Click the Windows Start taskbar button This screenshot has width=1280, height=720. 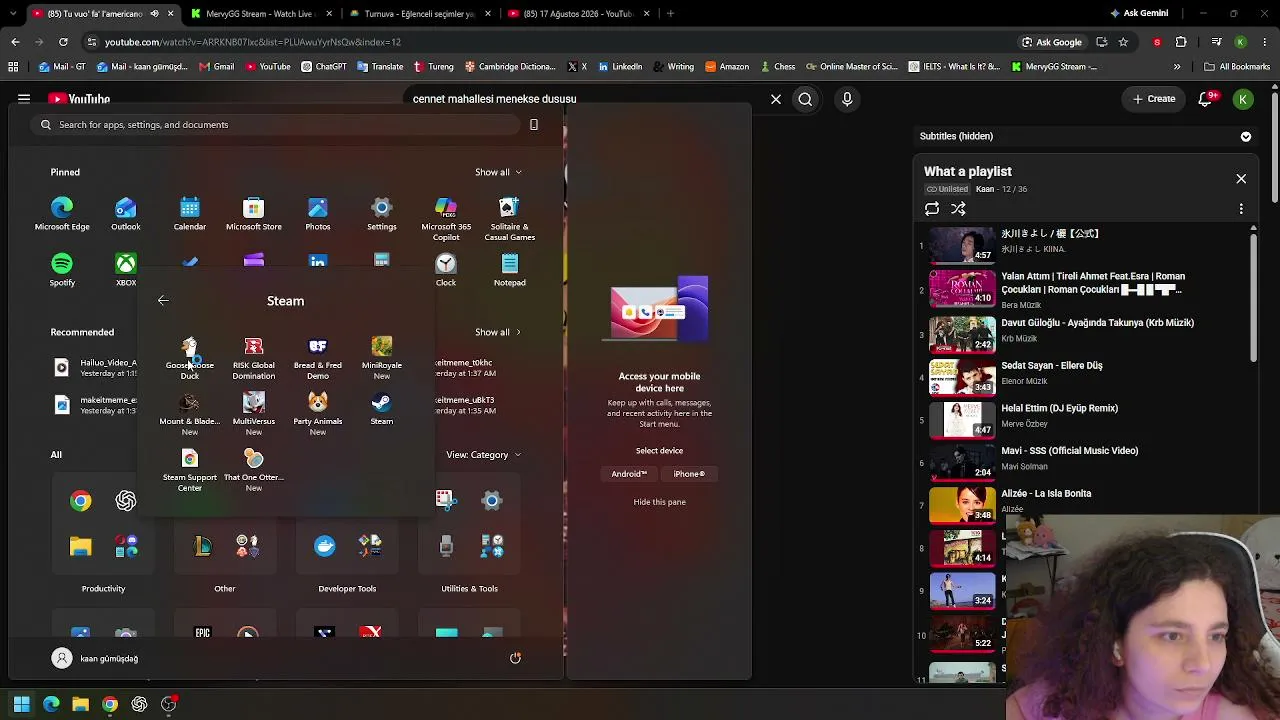[x=21, y=704]
